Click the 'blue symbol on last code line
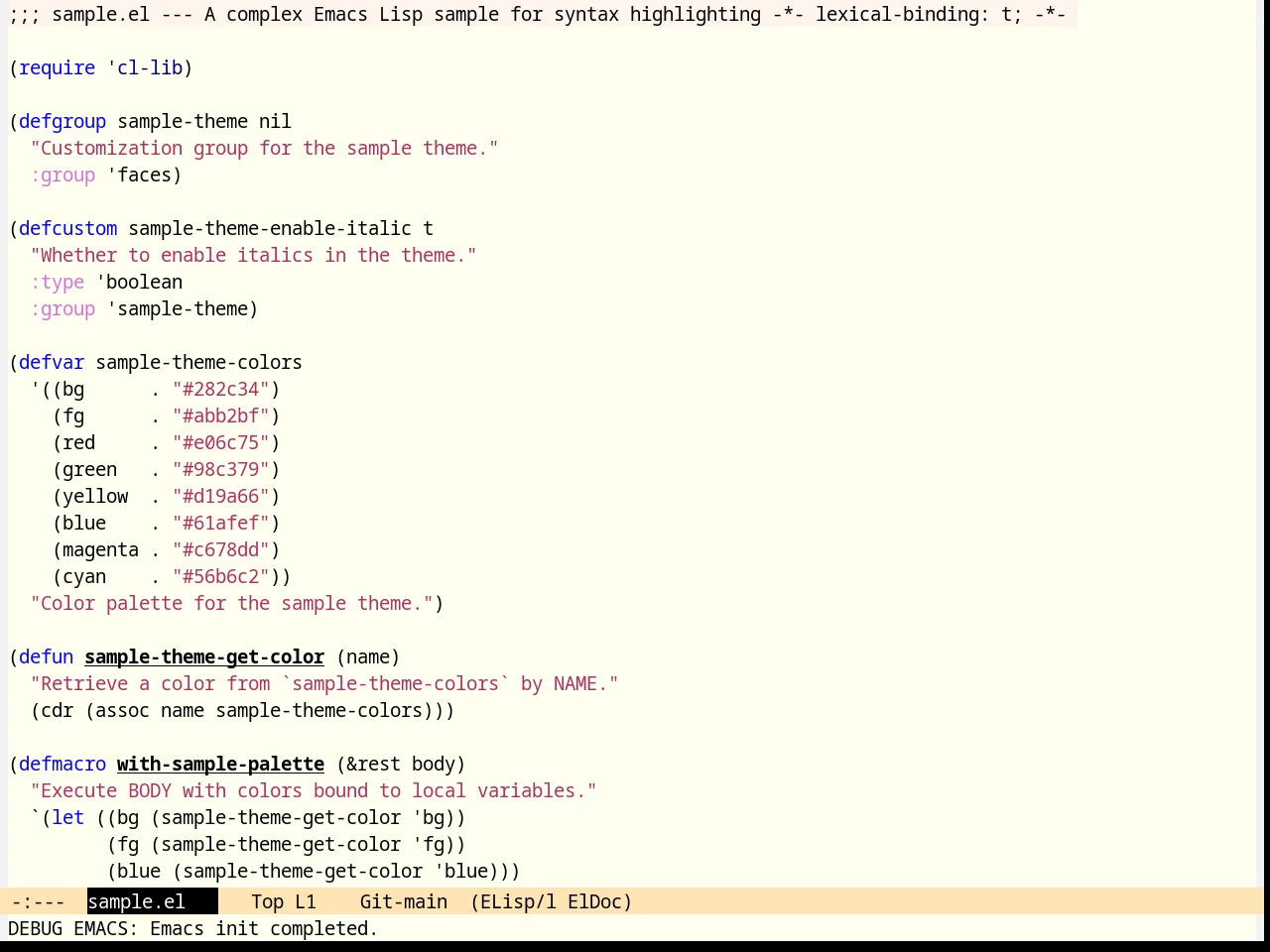1270x952 pixels. (x=460, y=871)
